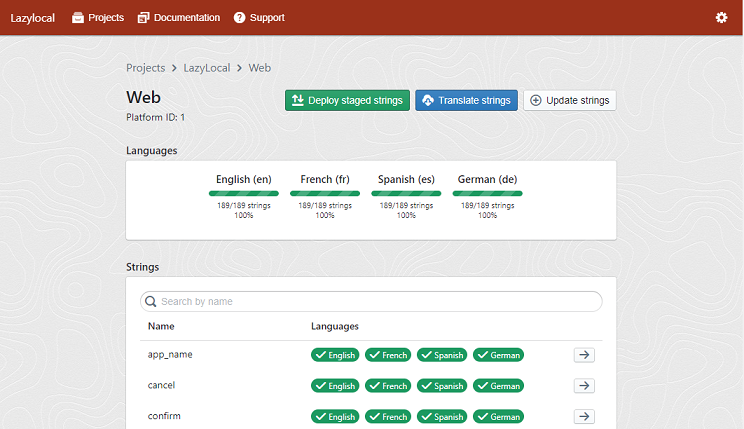Select the German badge for confirm
This screenshot has height=429, width=744.
point(498,417)
